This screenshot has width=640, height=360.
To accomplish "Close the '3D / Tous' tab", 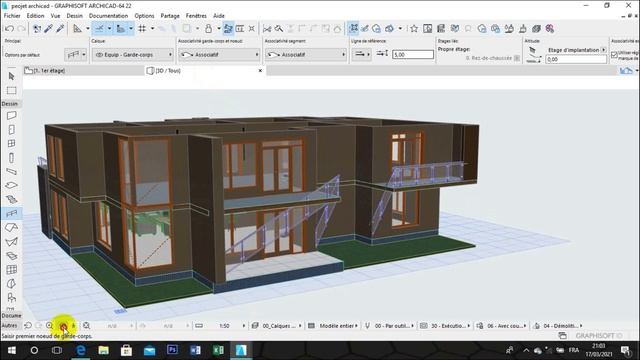I will pos(260,71).
